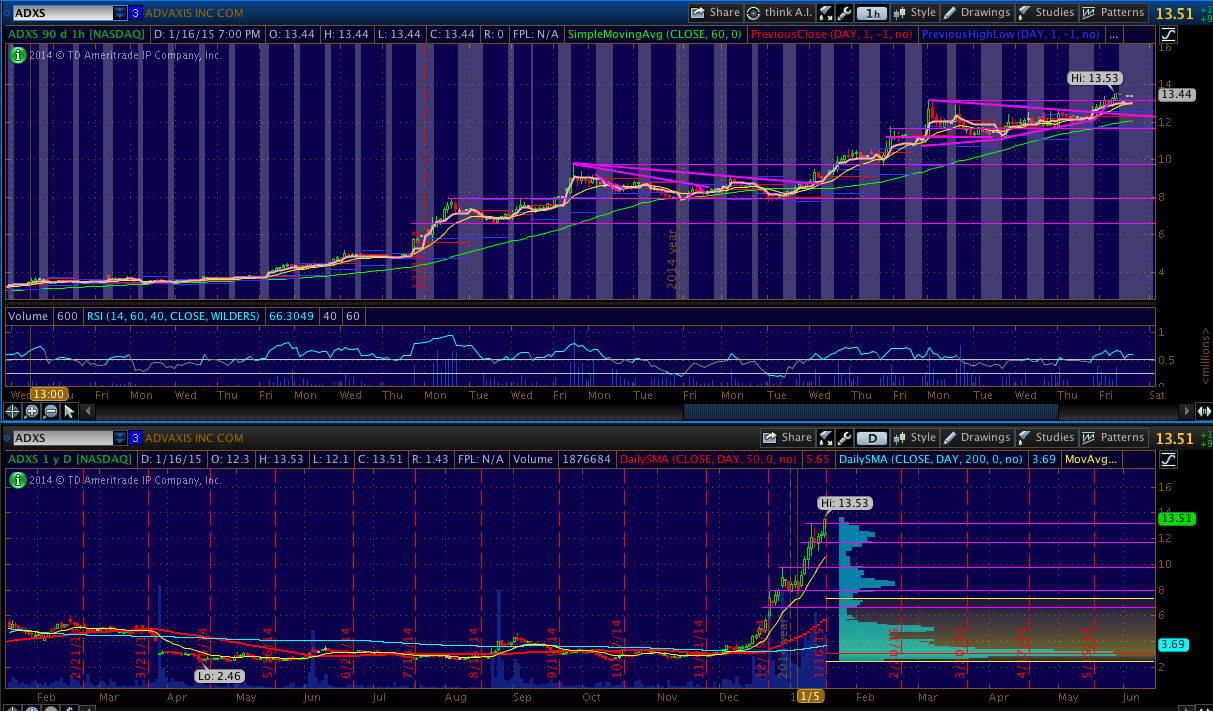Screen dimensions: 1213x711
Task: Click the wrench settings icon in top chart
Action: point(845,13)
